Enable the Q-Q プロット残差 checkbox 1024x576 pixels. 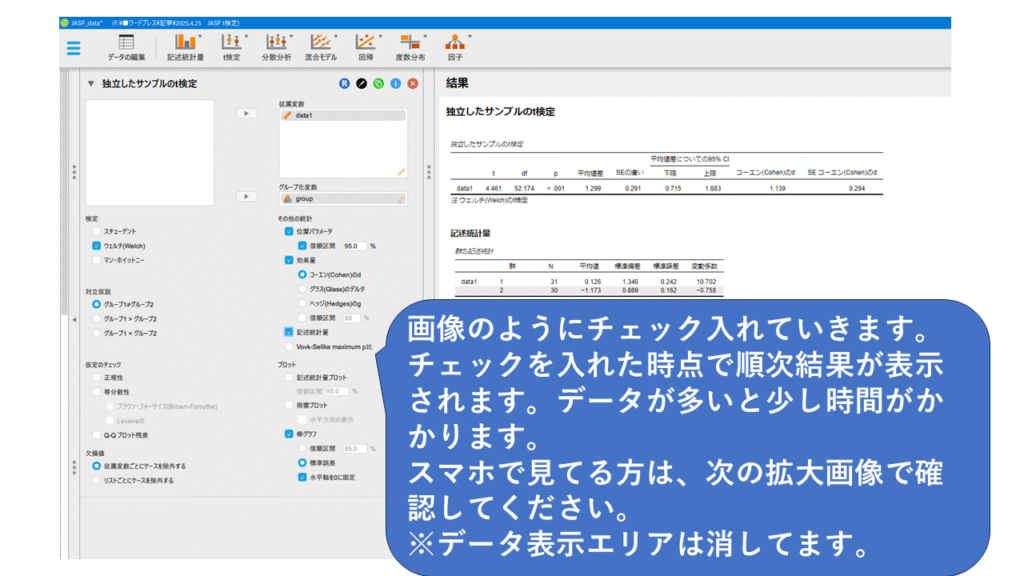[97, 435]
